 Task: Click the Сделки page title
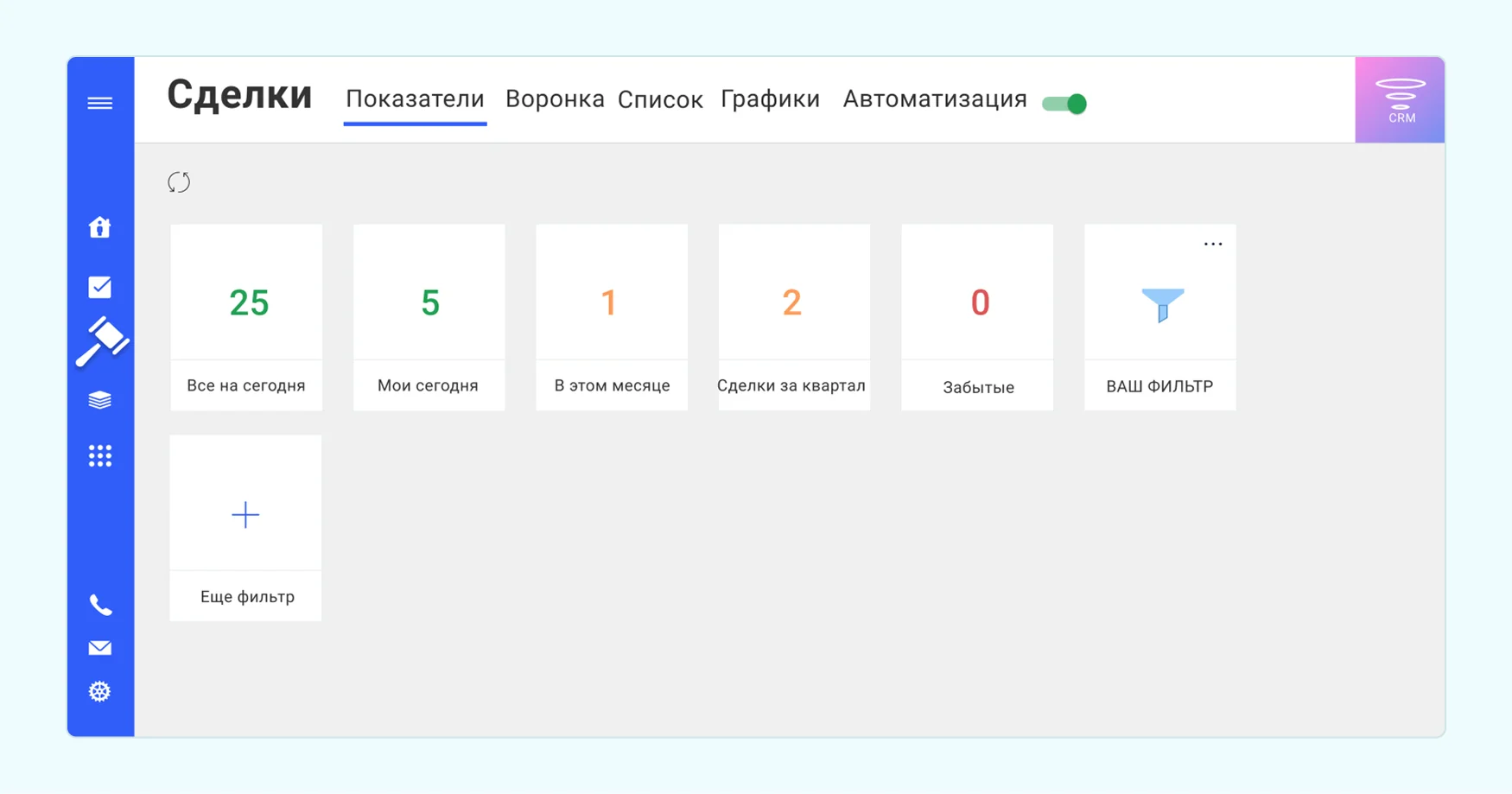[x=239, y=95]
